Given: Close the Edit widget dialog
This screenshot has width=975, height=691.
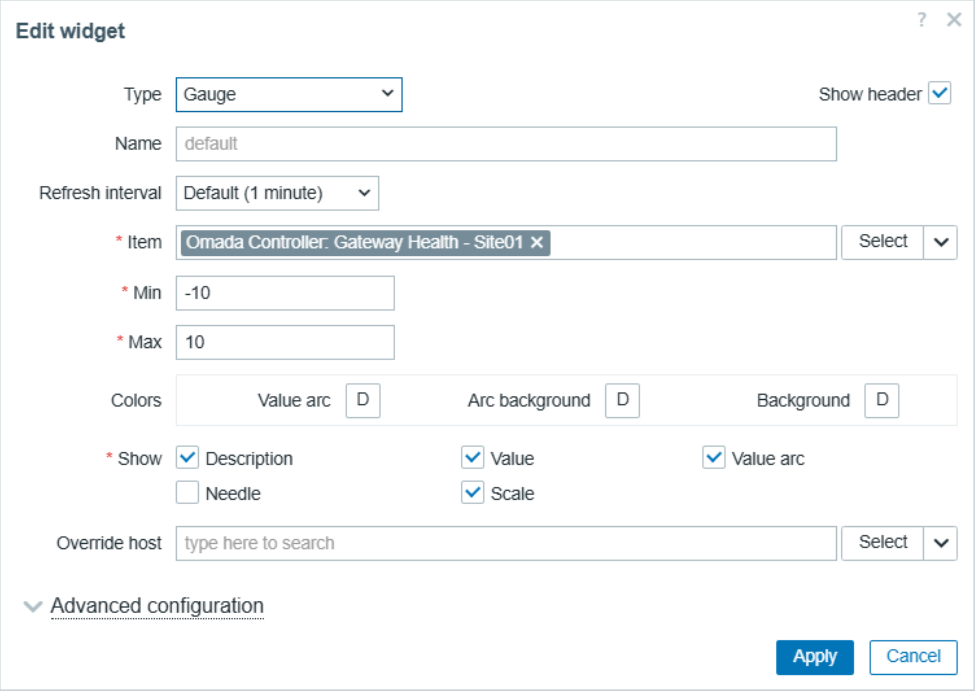Looking at the screenshot, I should [953, 20].
